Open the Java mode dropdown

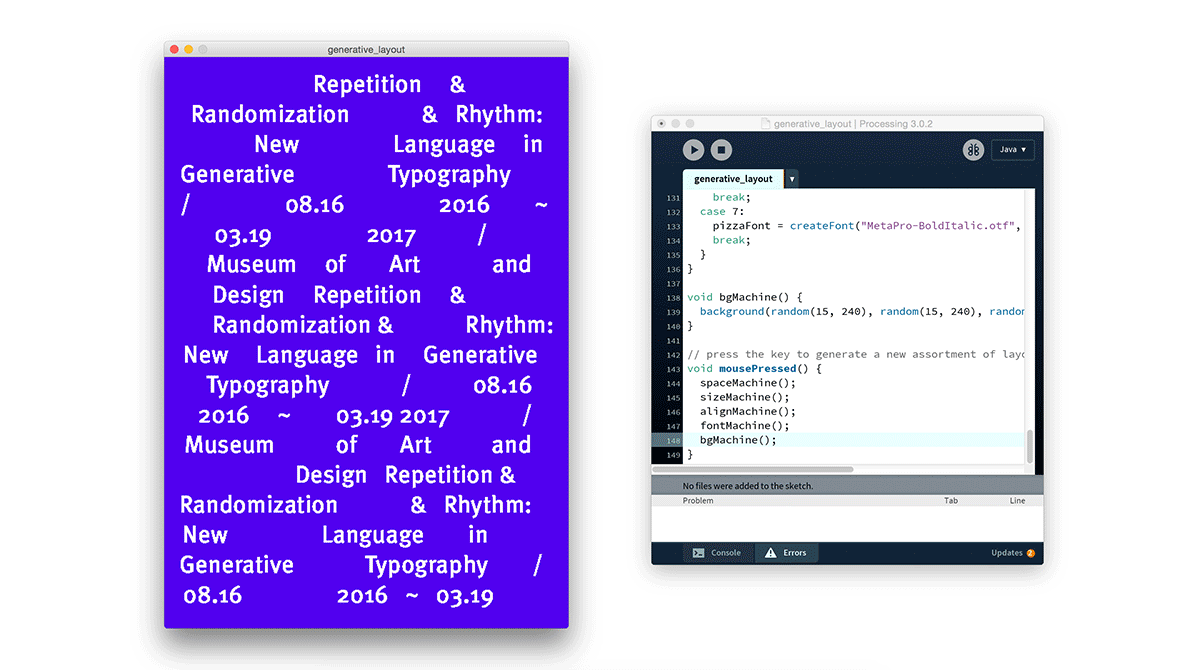pos(1012,150)
